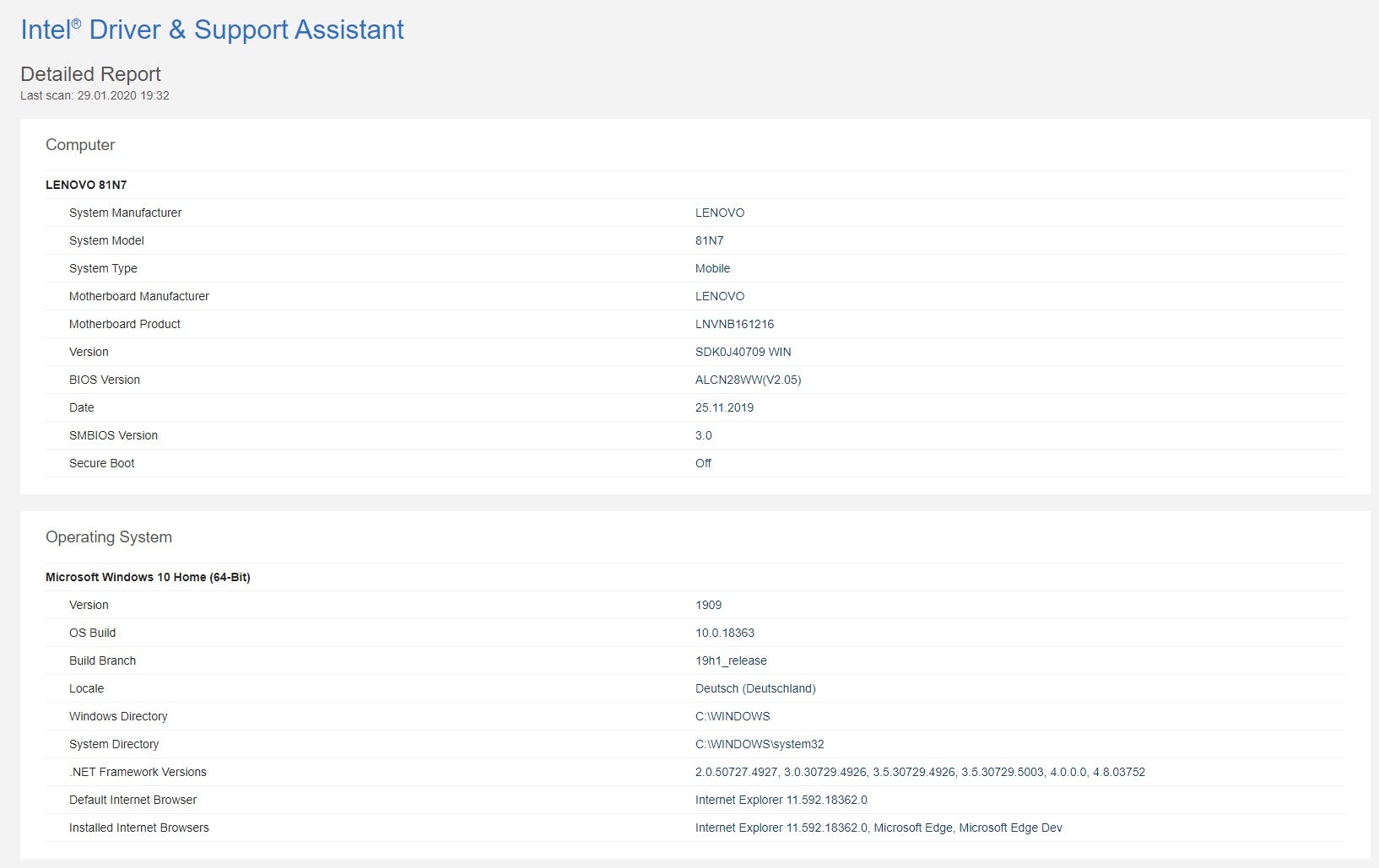The height and width of the screenshot is (868, 1379).
Task: Click the Computer section heading
Action: tap(80, 145)
